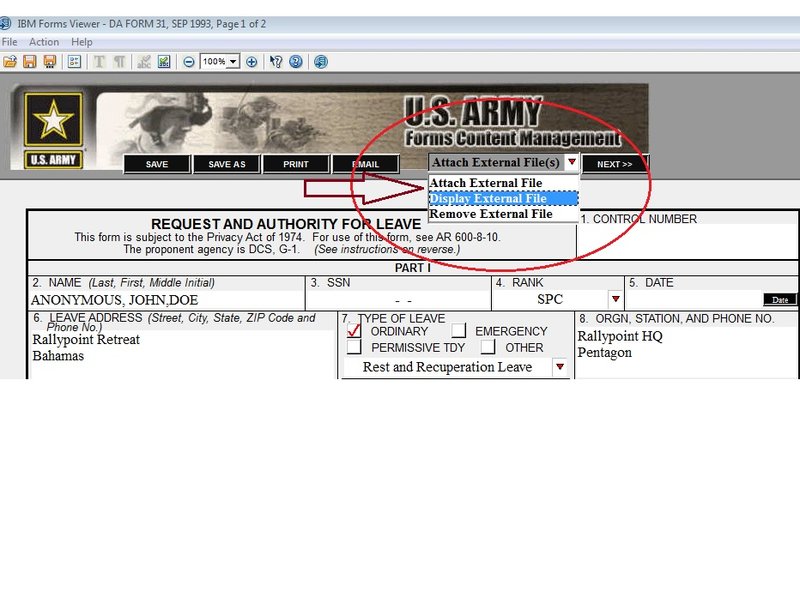The width and height of the screenshot is (800, 604).
Task: Open the Action menu
Action: (43, 42)
